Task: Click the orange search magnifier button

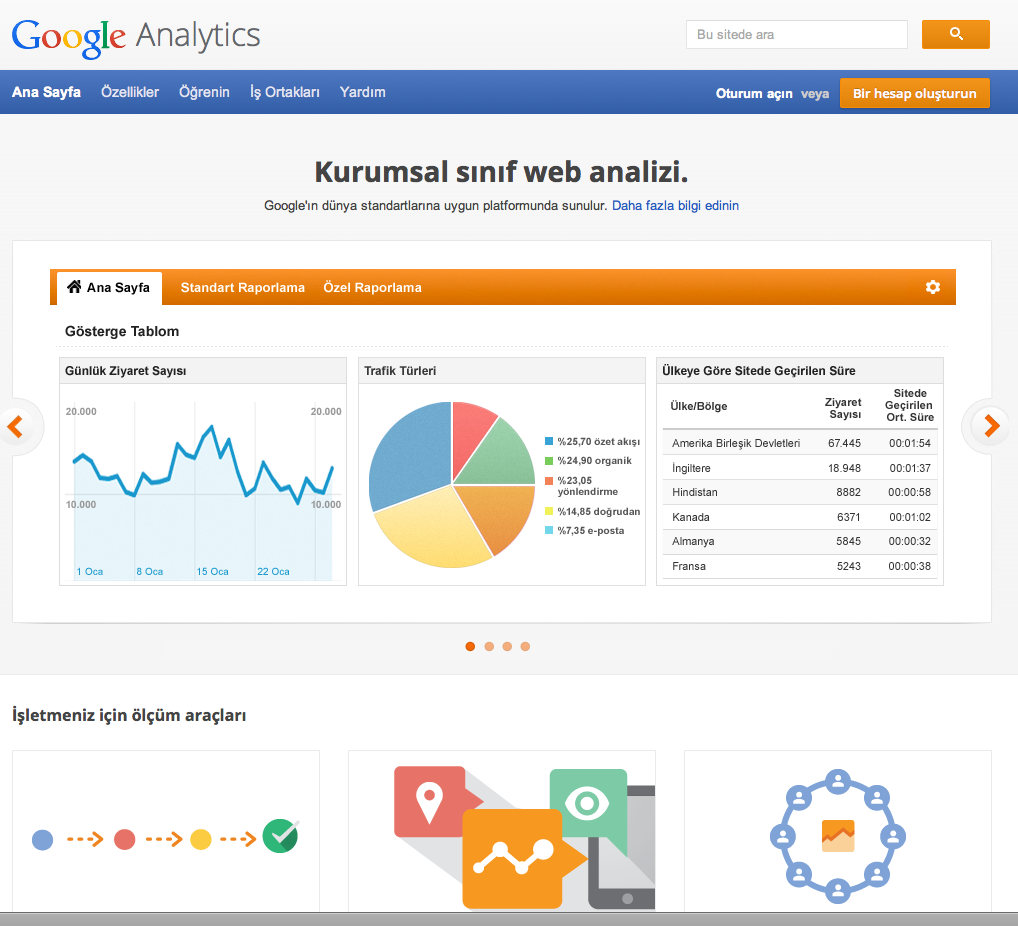Action: point(956,34)
